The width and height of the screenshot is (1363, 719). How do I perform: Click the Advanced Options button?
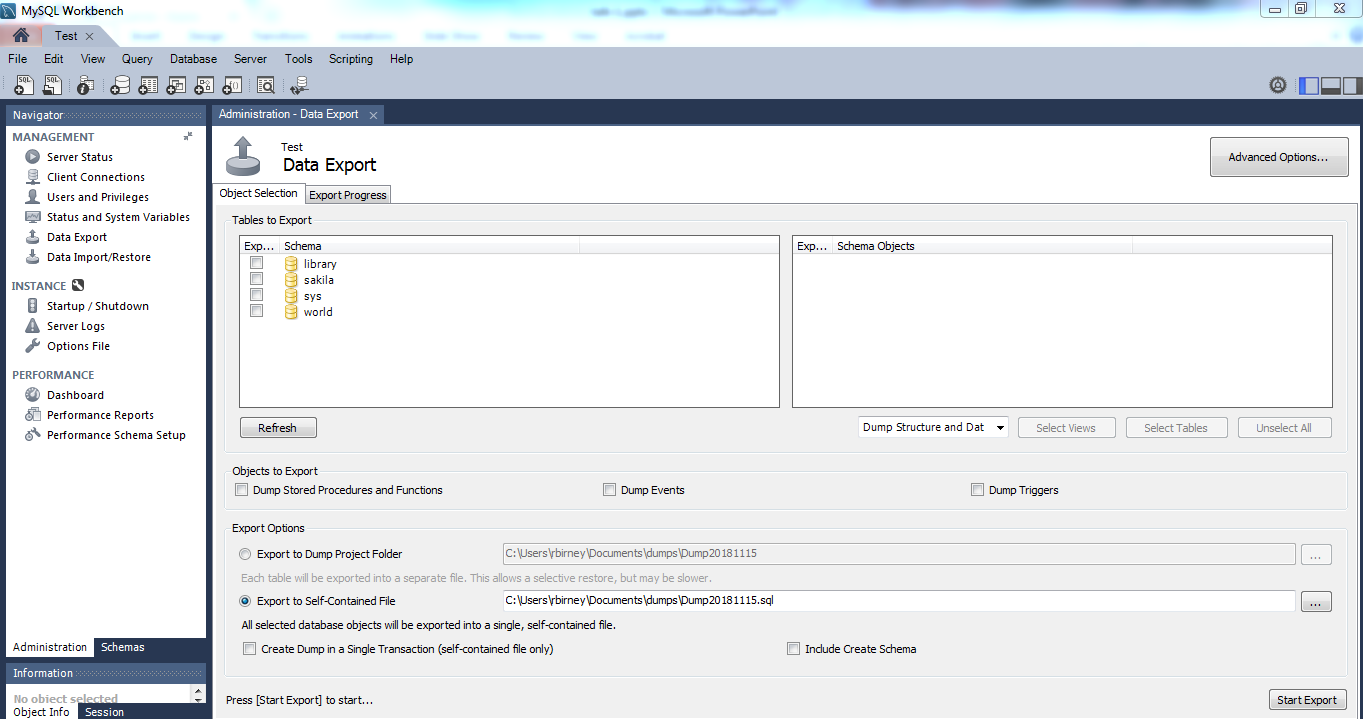1279,157
